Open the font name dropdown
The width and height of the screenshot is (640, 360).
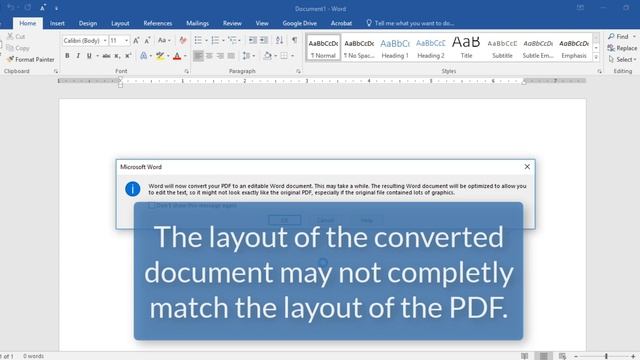point(105,40)
